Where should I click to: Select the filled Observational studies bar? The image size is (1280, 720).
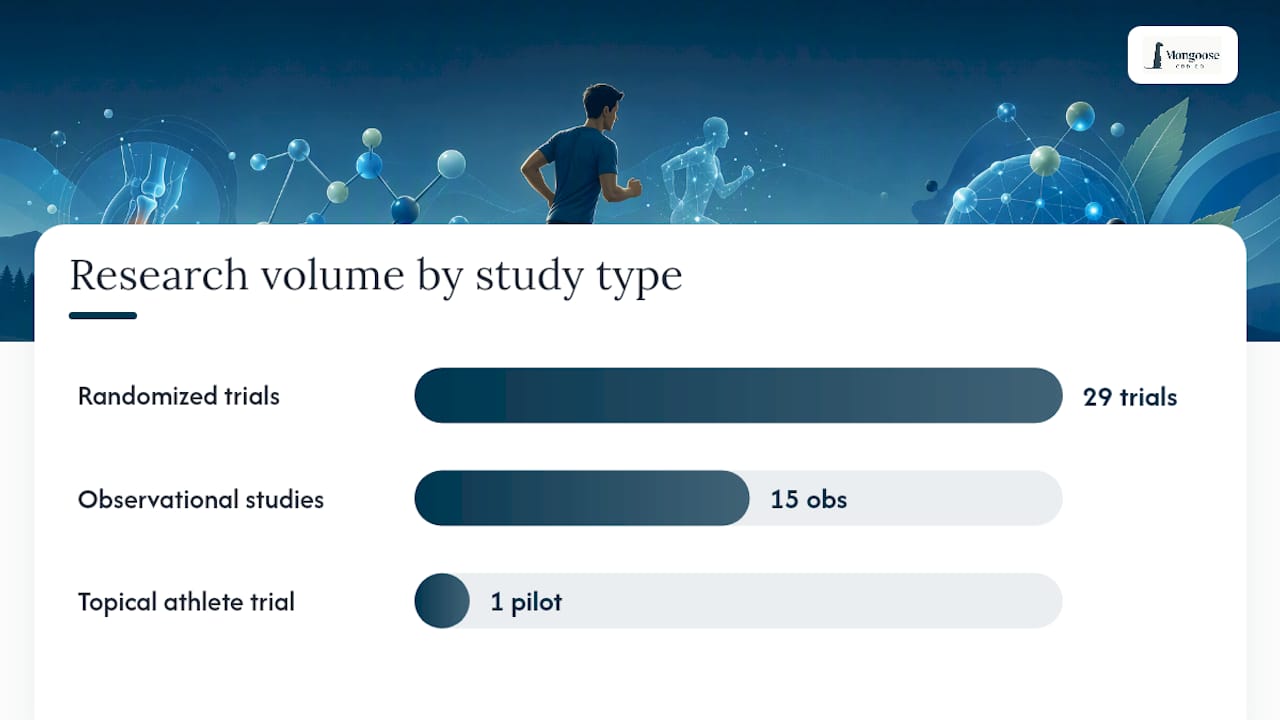click(582, 498)
